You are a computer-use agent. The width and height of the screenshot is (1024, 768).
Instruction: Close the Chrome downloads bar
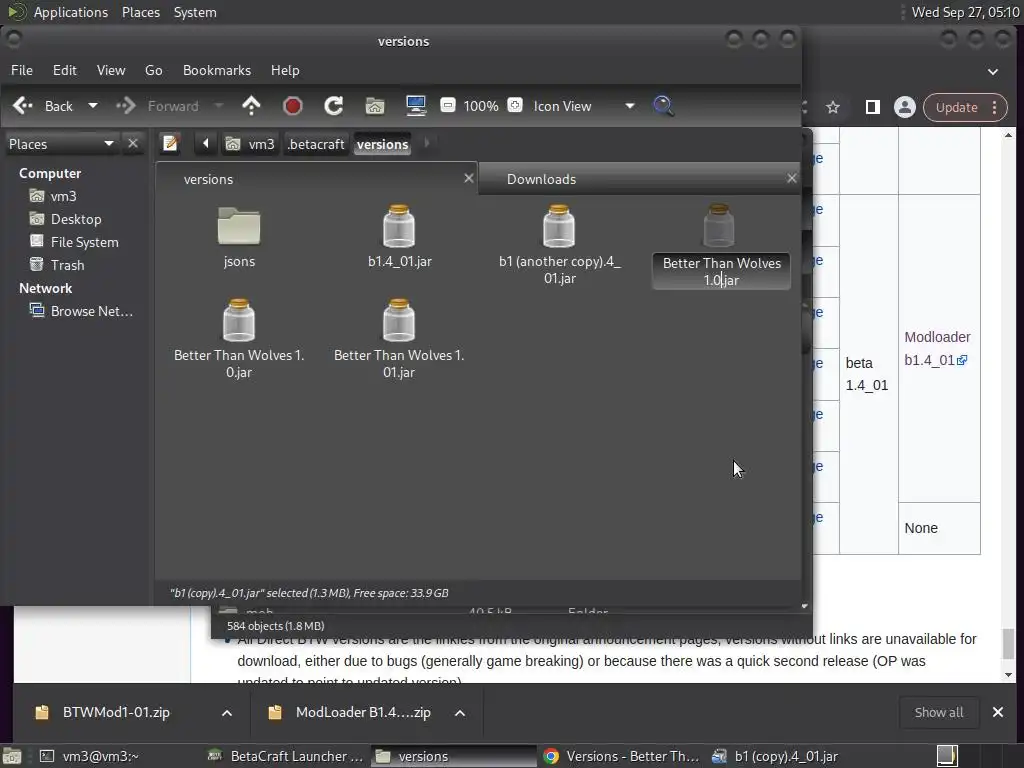(x=998, y=712)
